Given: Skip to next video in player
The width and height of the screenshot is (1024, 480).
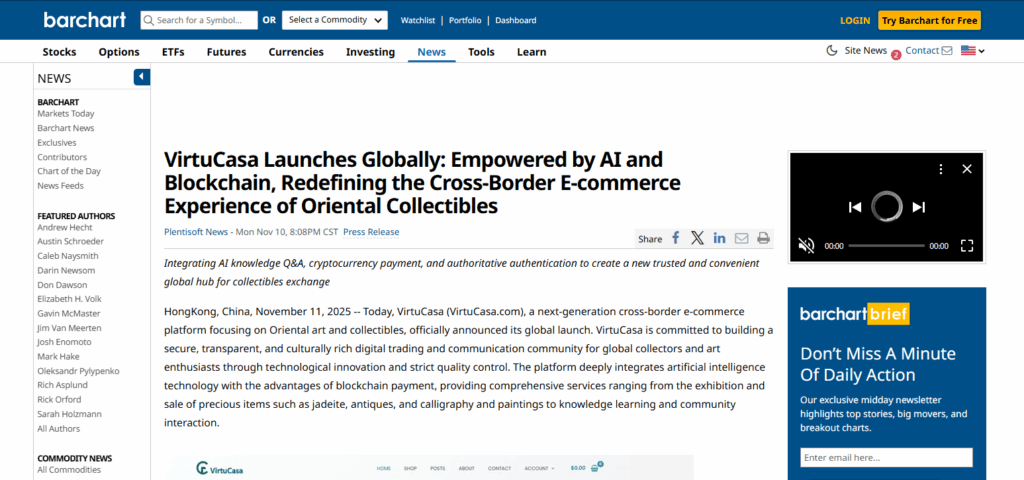Looking at the screenshot, I should click(918, 207).
